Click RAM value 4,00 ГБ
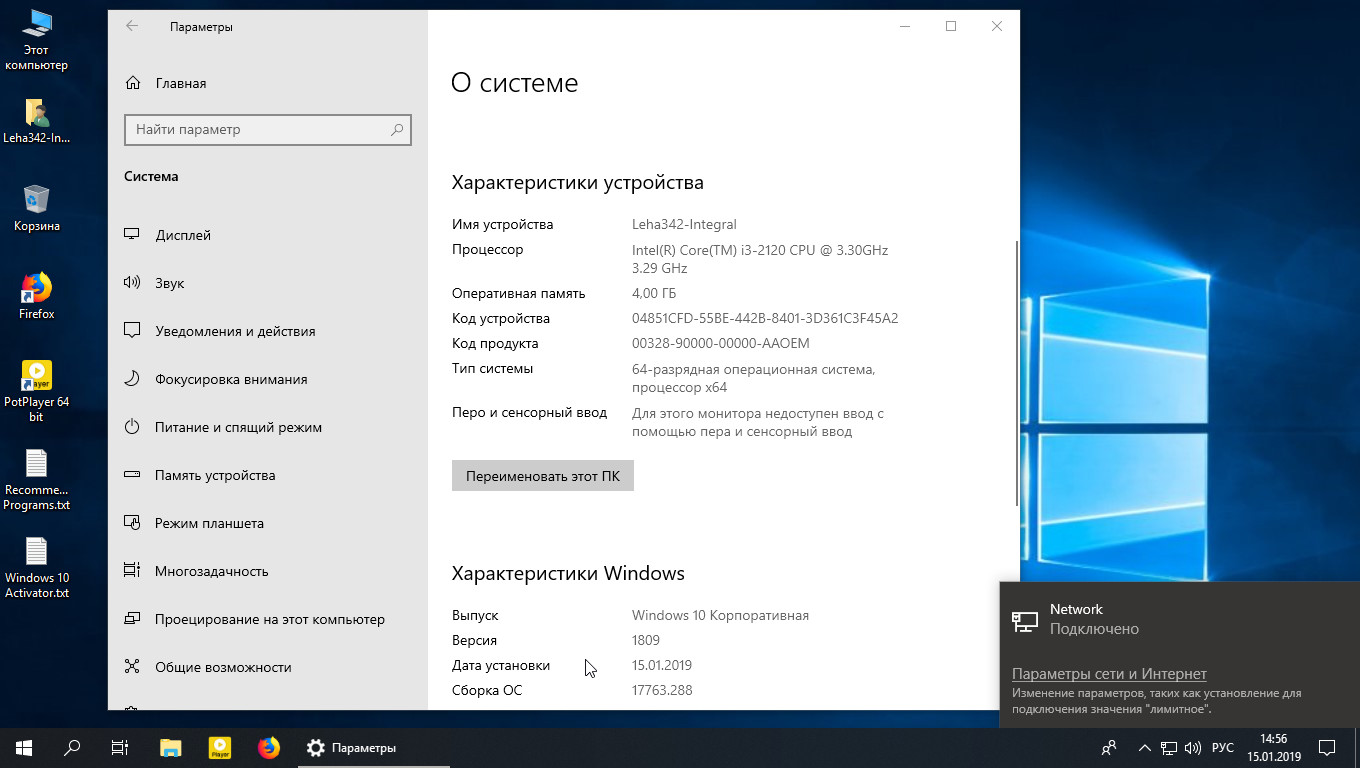Screen dimensions: 1360x768 (654, 293)
